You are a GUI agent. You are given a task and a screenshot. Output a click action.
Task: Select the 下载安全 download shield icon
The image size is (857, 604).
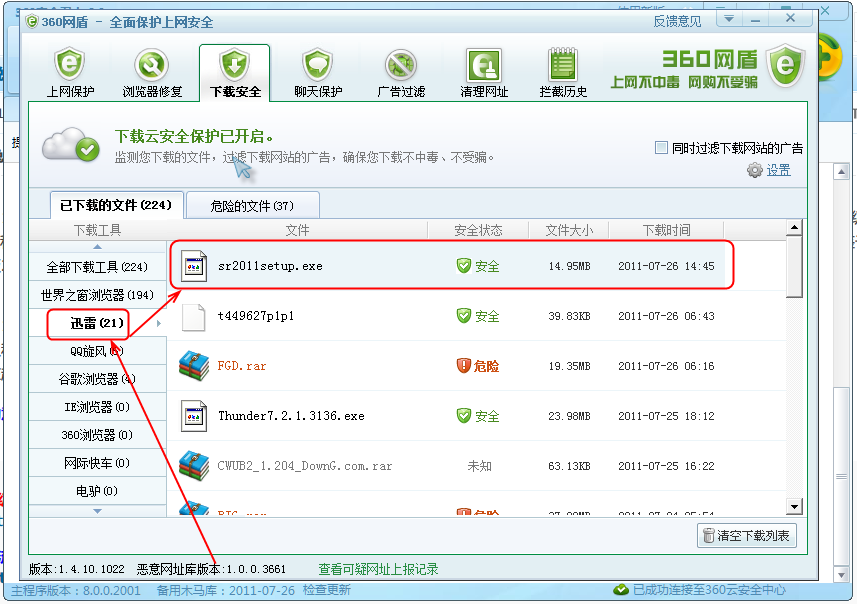(x=234, y=64)
